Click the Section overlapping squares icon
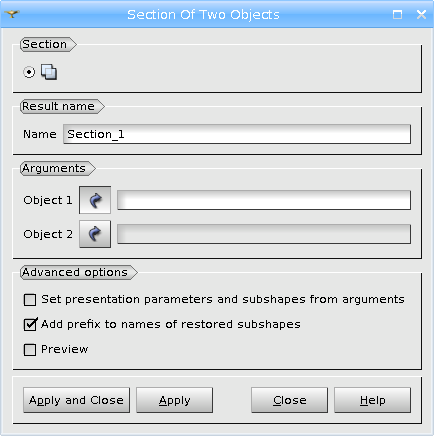Screen dimensions: 434x436 point(49,72)
